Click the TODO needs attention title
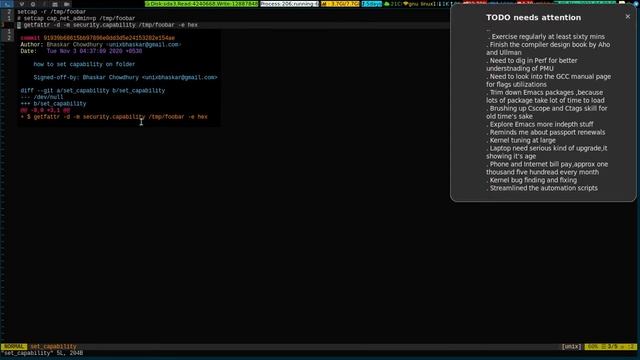The image size is (640, 360). click(533, 18)
